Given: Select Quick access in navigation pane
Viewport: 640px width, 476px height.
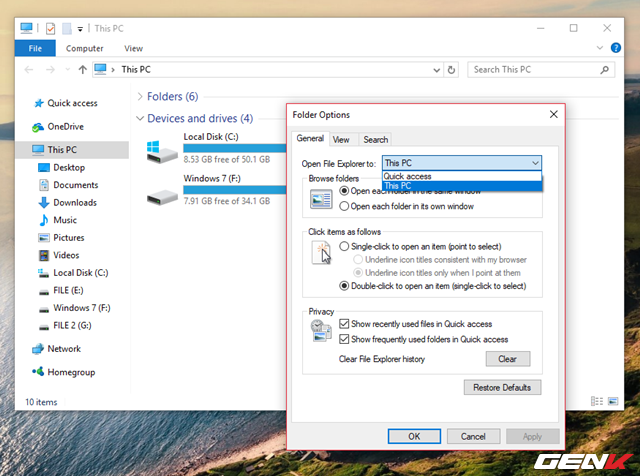Looking at the screenshot, I should 72,103.
